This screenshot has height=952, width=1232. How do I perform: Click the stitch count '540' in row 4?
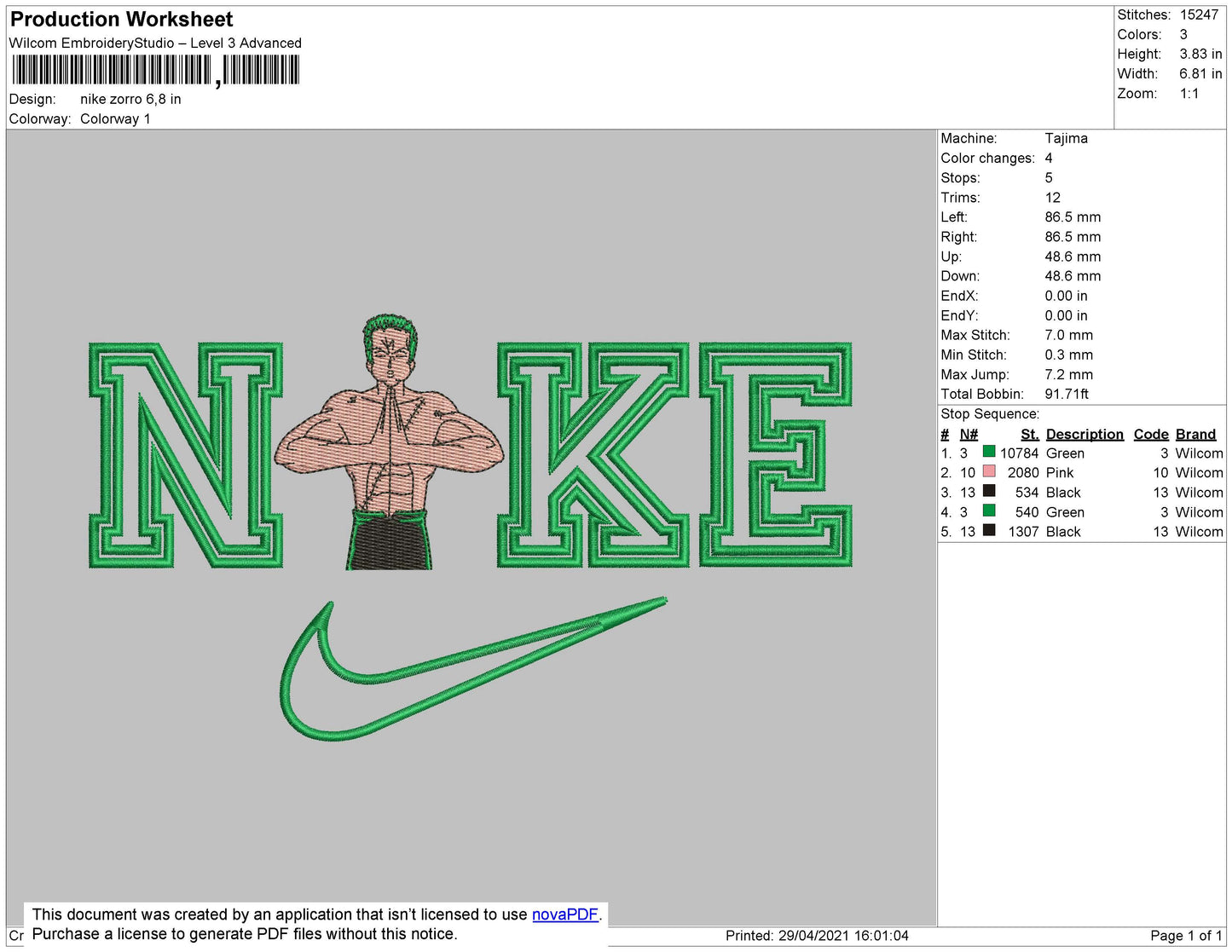click(1027, 512)
